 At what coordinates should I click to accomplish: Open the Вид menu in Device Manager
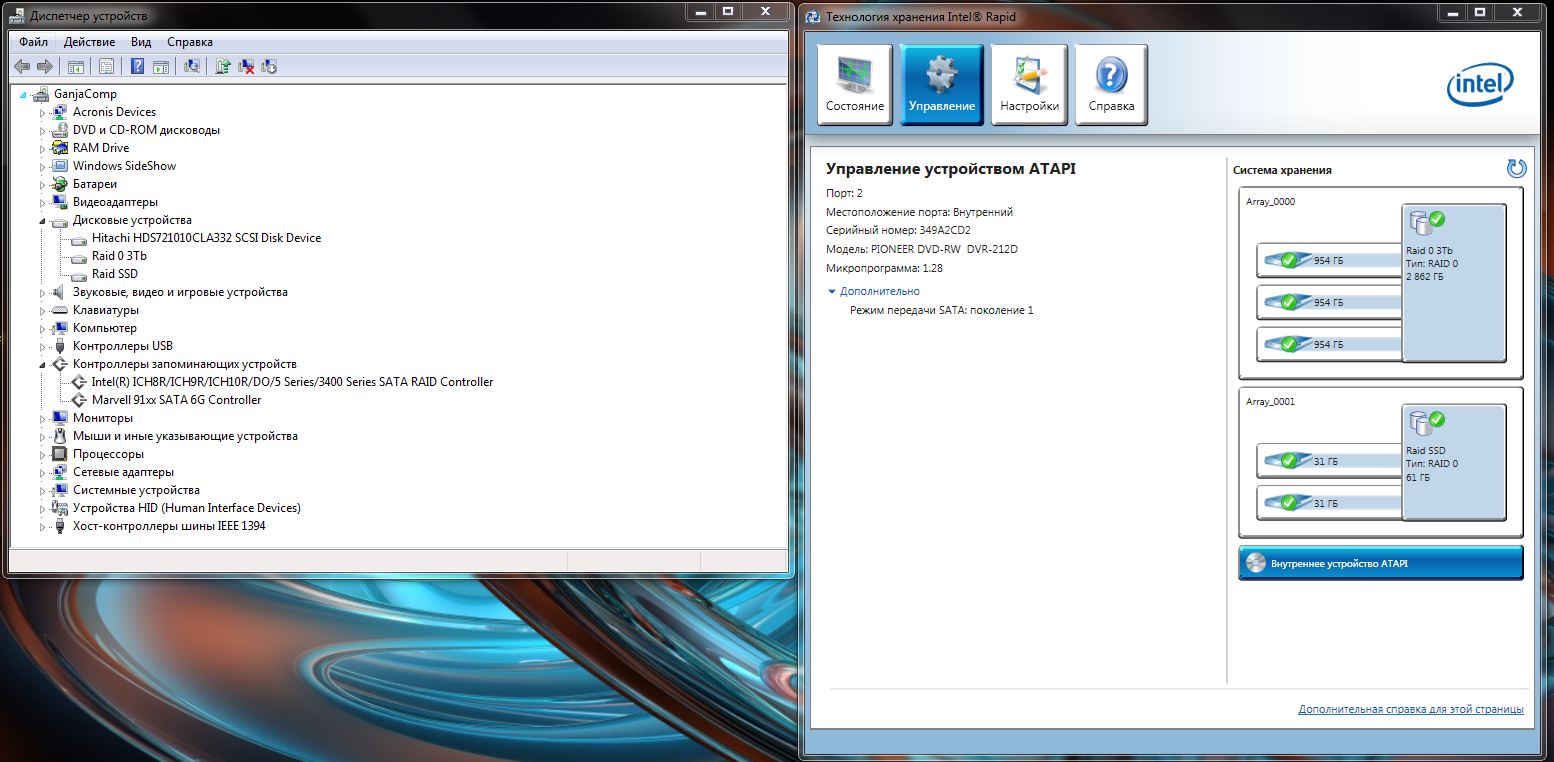(x=141, y=42)
